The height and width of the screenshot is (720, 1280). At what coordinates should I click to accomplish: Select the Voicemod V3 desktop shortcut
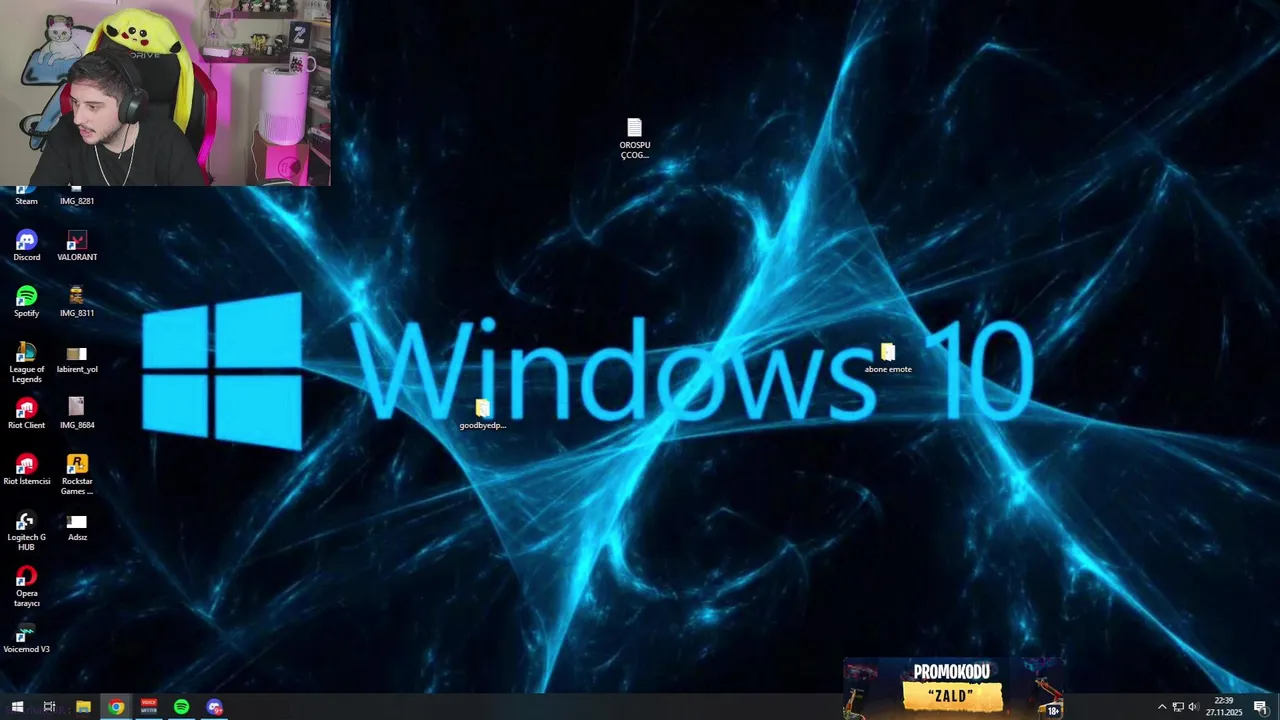tap(26, 638)
